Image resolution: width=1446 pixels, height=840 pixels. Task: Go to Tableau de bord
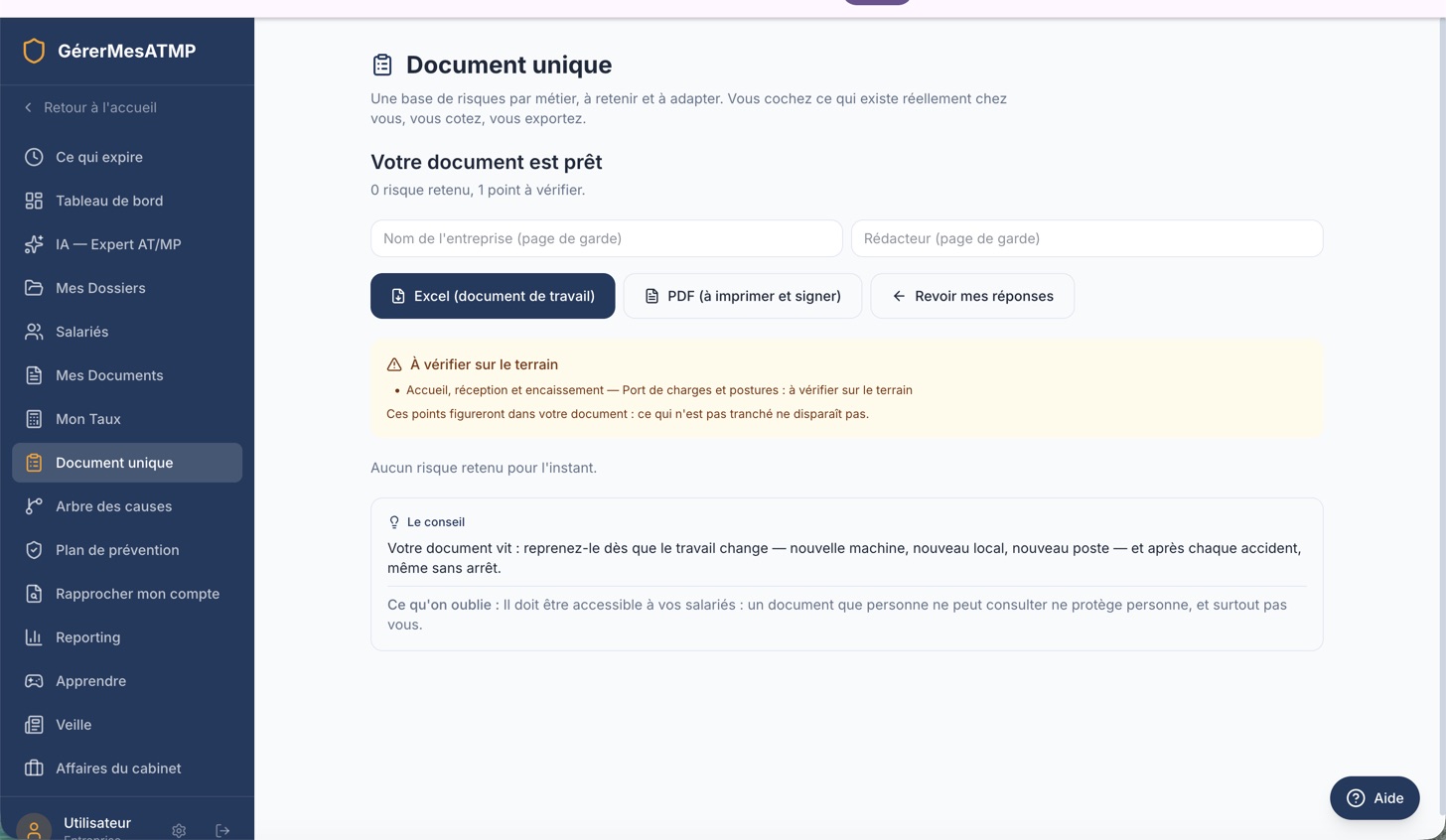pyautogui.click(x=127, y=201)
